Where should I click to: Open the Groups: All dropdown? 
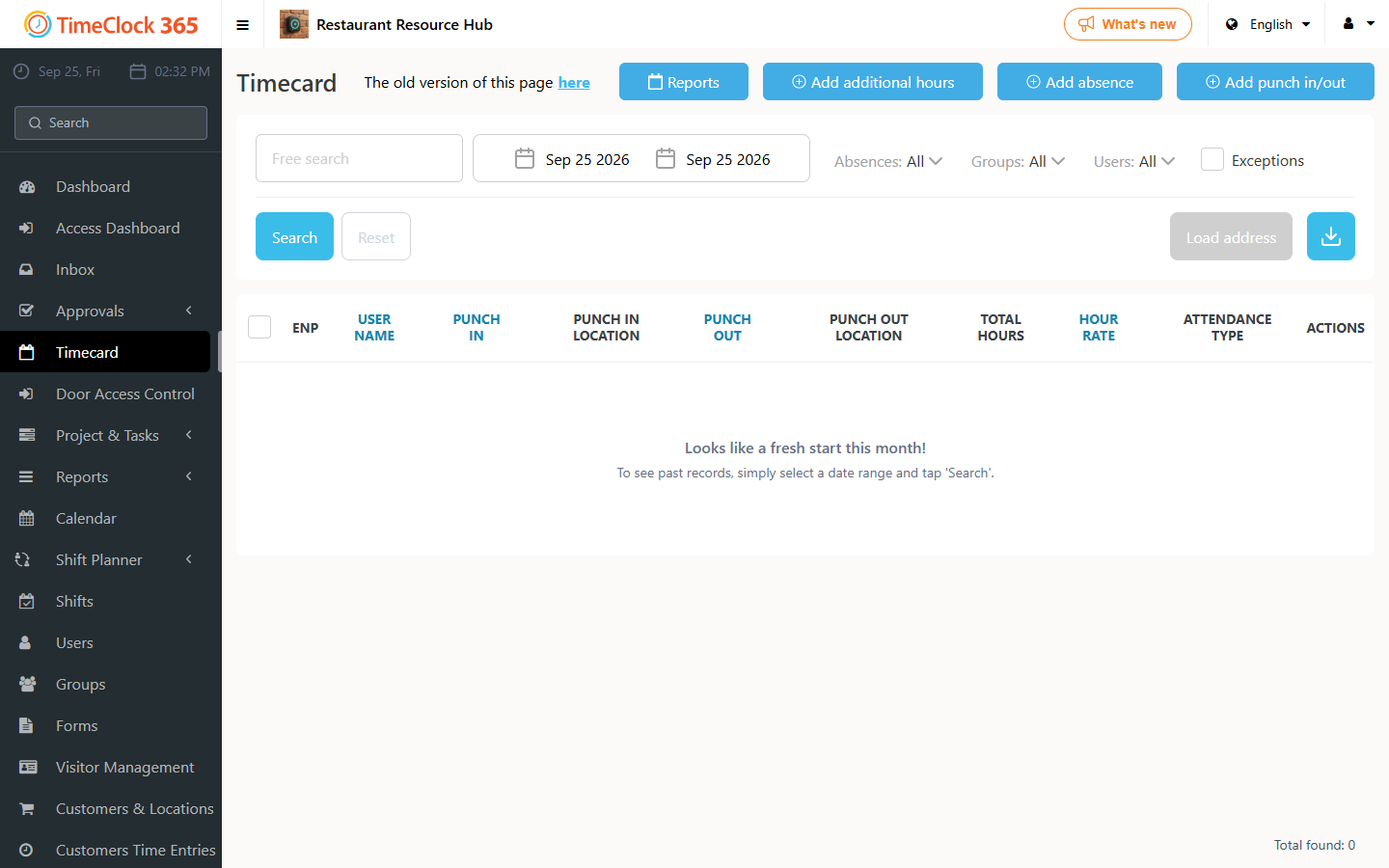1018,161
